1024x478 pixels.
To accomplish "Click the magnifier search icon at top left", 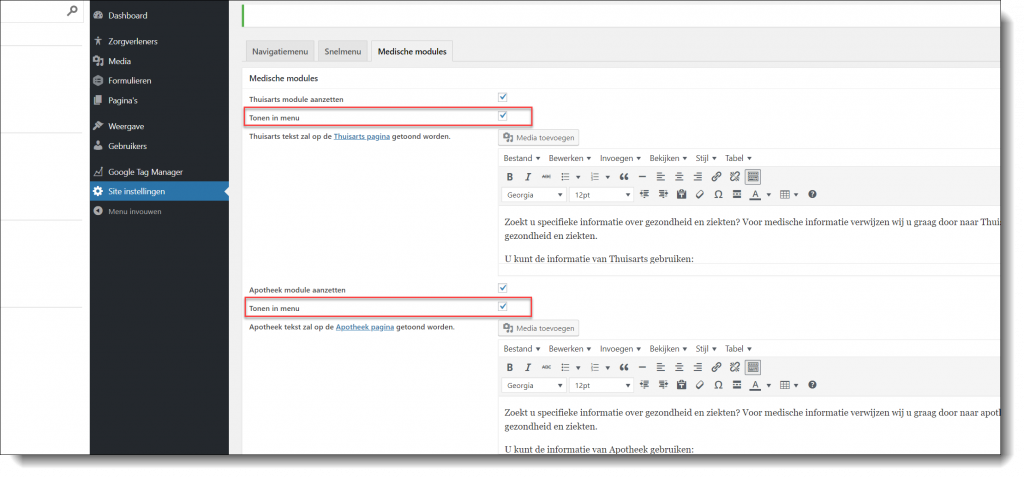I will (x=72, y=11).
